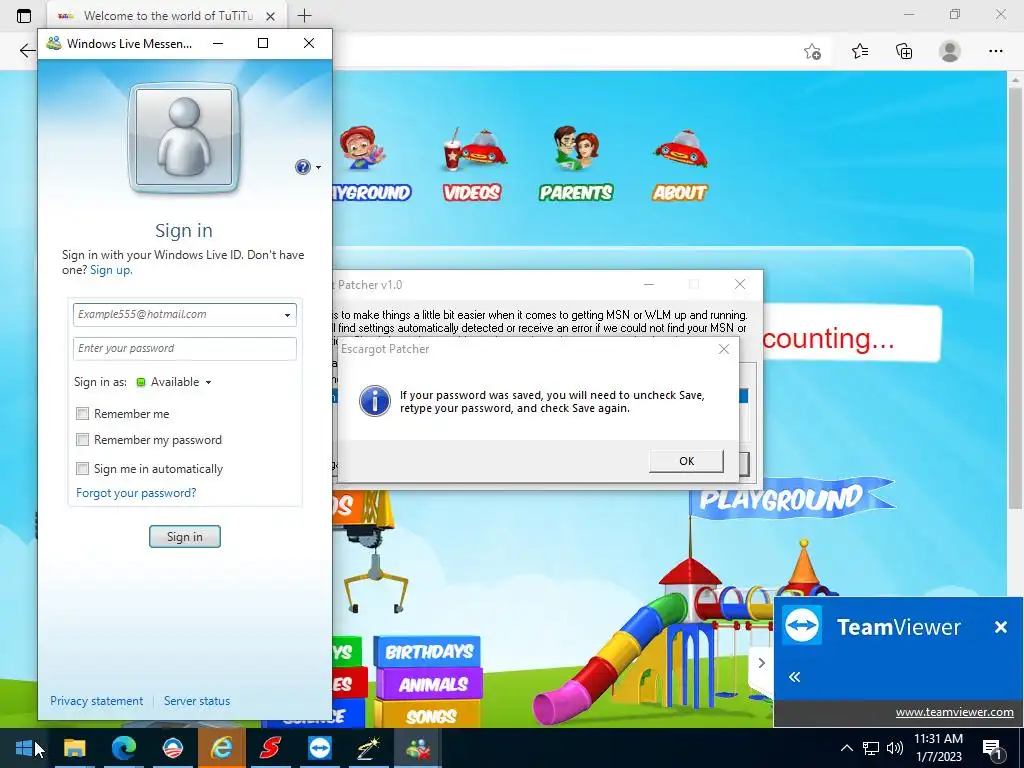1024x768 pixels.
Task: Open the Edge Favorites list icon
Action: [859, 51]
